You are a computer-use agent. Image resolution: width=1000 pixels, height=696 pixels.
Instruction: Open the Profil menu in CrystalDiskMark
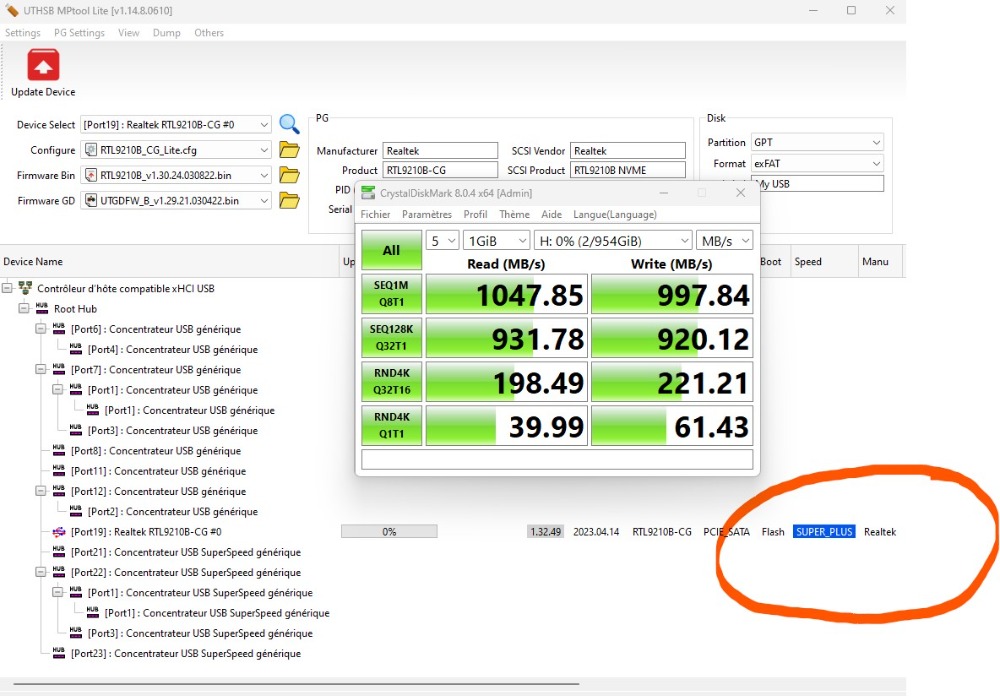click(475, 214)
